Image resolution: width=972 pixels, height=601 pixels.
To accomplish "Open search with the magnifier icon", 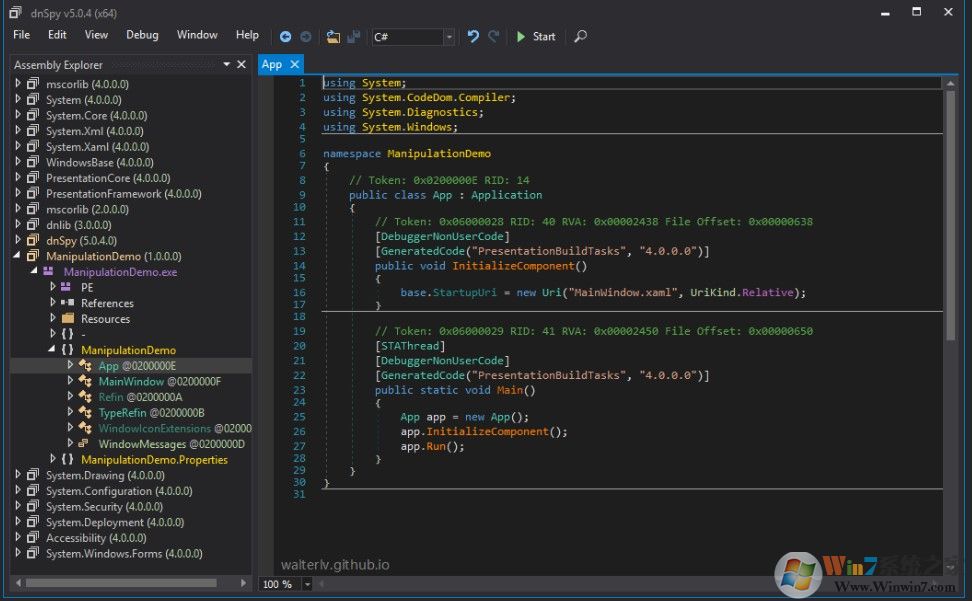I will pyautogui.click(x=580, y=36).
